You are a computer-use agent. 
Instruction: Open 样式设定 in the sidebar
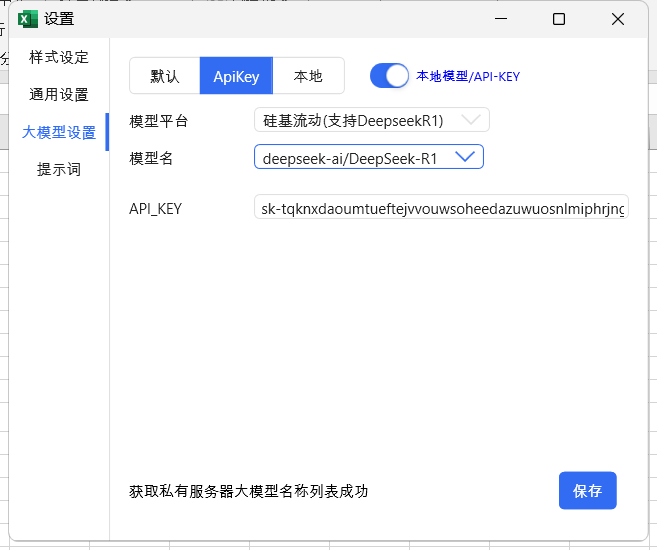pos(59,57)
